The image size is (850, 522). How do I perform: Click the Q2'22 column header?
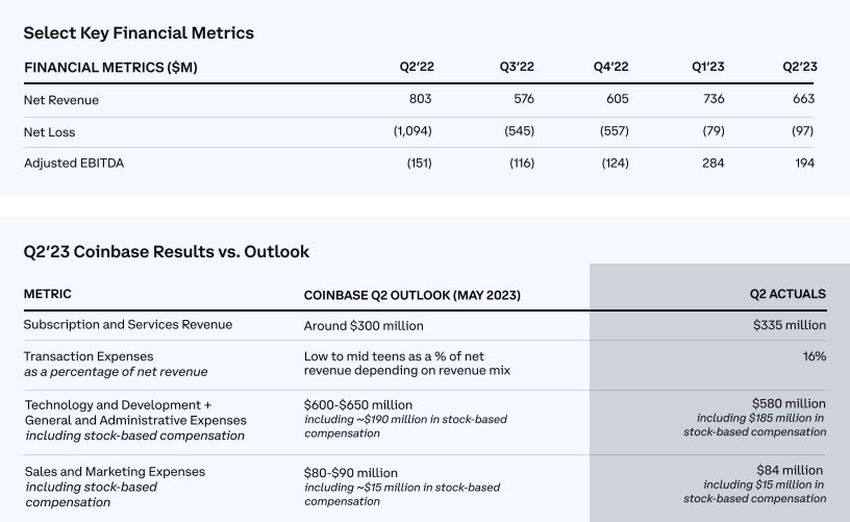pos(416,67)
